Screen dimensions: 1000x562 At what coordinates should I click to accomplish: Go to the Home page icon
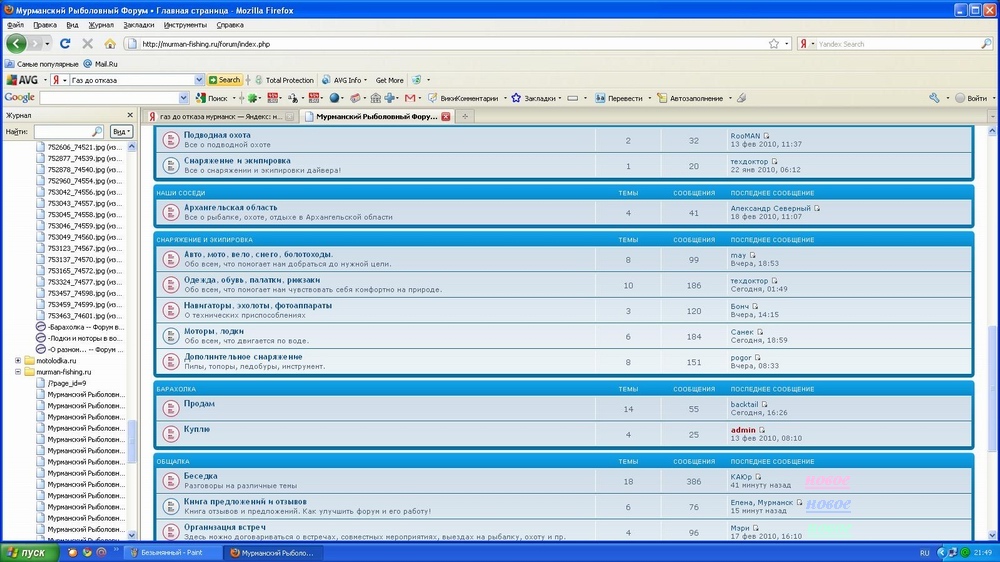(x=110, y=44)
